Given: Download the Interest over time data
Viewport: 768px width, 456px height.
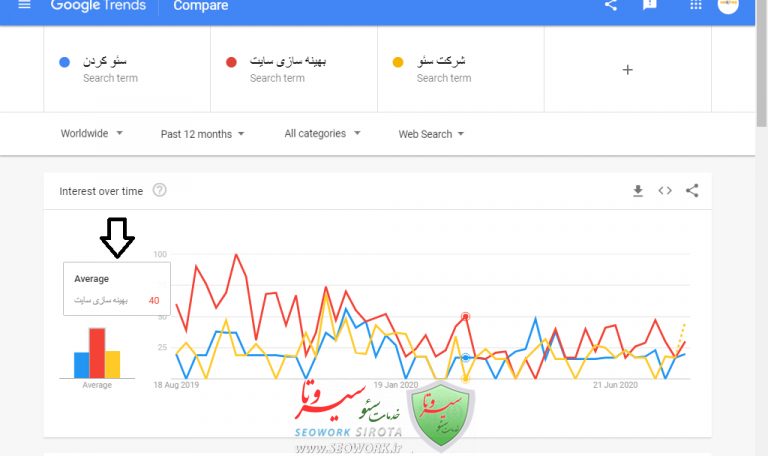Looking at the screenshot, I should 638,191.
